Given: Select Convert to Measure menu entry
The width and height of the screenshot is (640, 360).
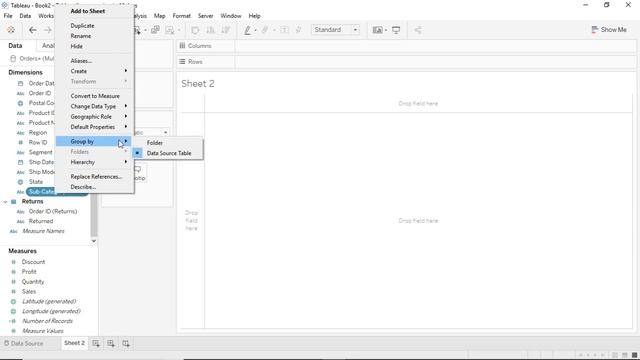Looking at the screenshot, I should [x=95, y=96].
